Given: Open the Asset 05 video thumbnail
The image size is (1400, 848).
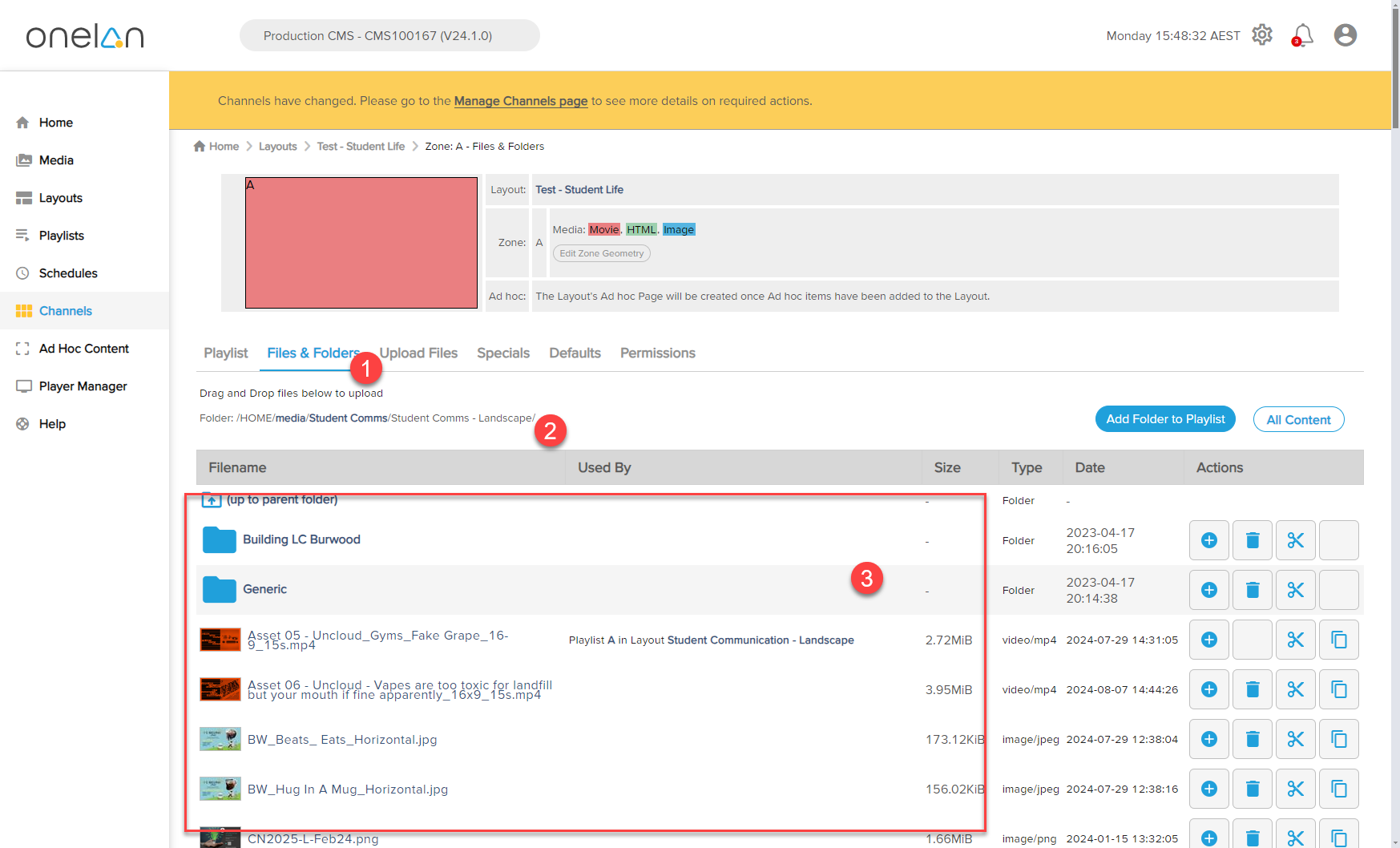Looking at the screenshot, I should tap(220, 640).
